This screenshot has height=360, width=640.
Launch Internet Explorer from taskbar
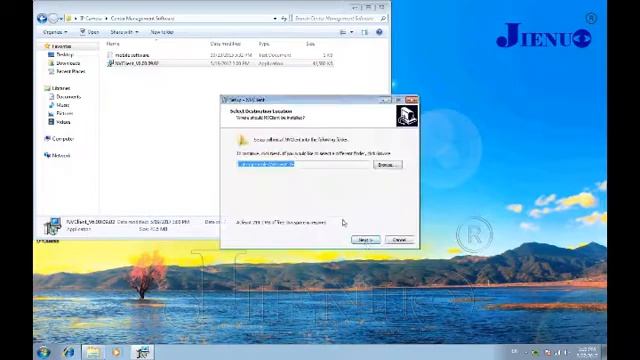69,352
